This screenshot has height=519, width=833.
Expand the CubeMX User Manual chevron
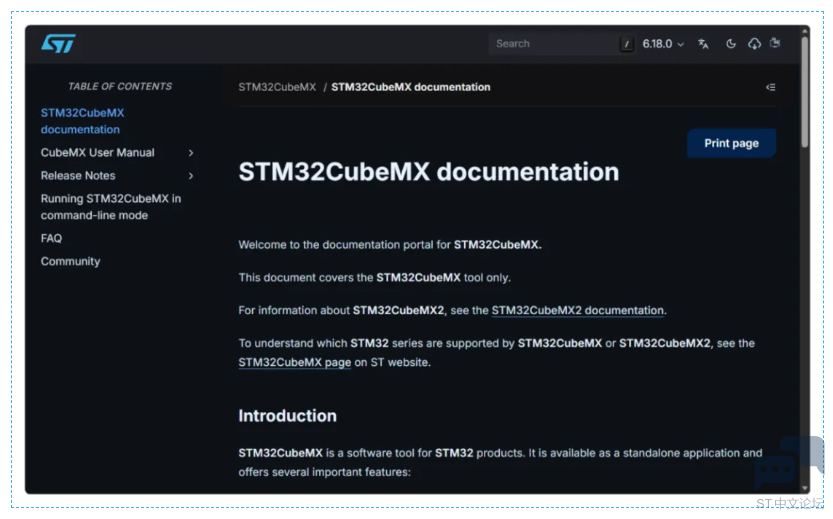[191, 153]
